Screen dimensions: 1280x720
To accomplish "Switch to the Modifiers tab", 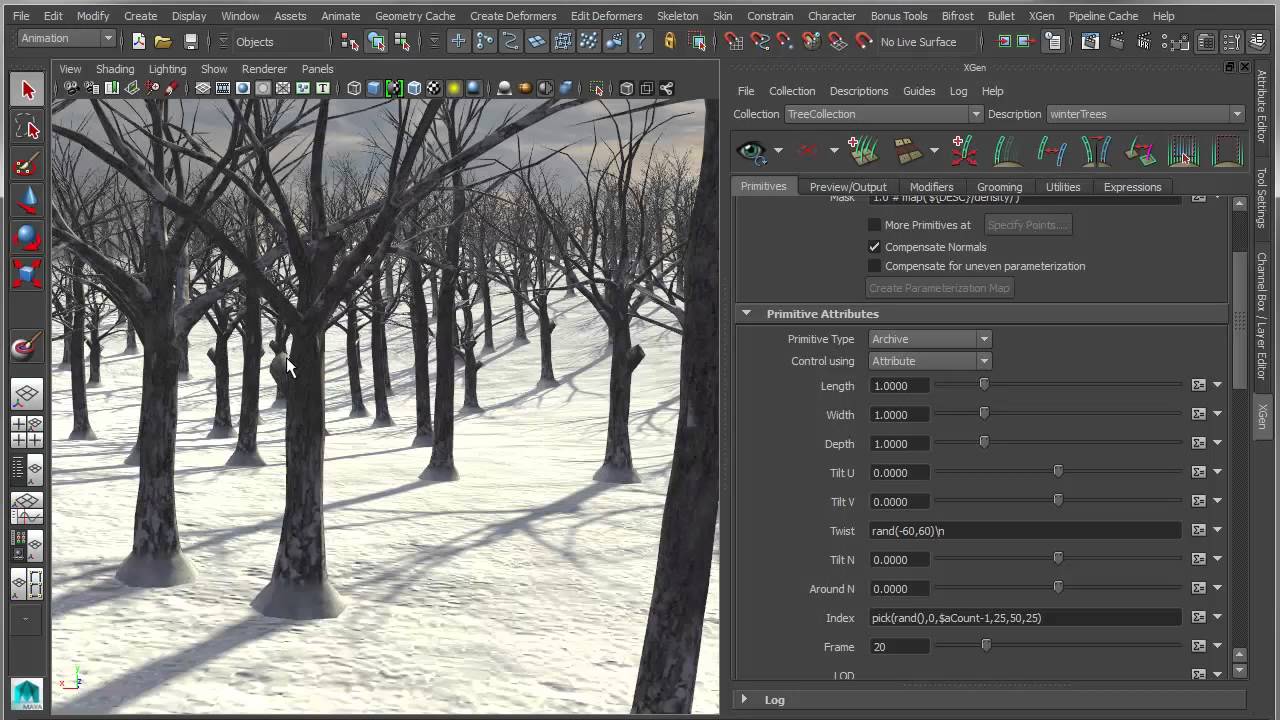I will tap(931, 187).
